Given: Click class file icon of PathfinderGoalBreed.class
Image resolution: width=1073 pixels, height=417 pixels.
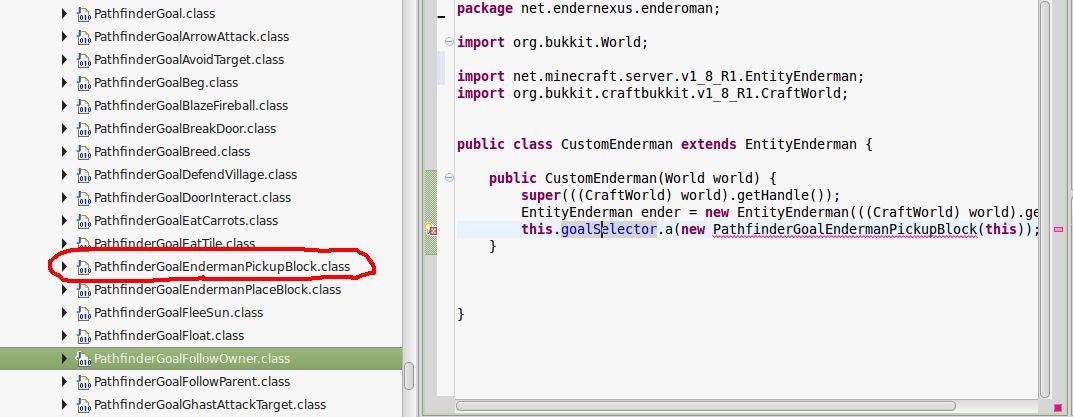Looking at the screenshot, I should 83,153.
